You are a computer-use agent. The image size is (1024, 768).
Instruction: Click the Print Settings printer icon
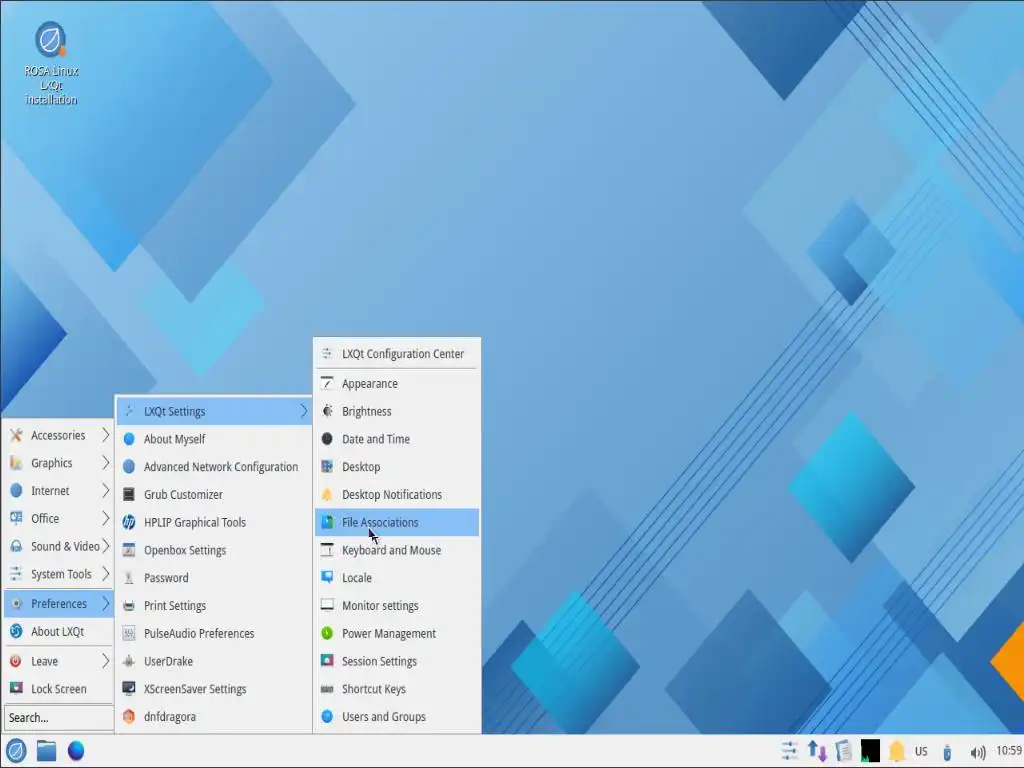pos(129,605)
